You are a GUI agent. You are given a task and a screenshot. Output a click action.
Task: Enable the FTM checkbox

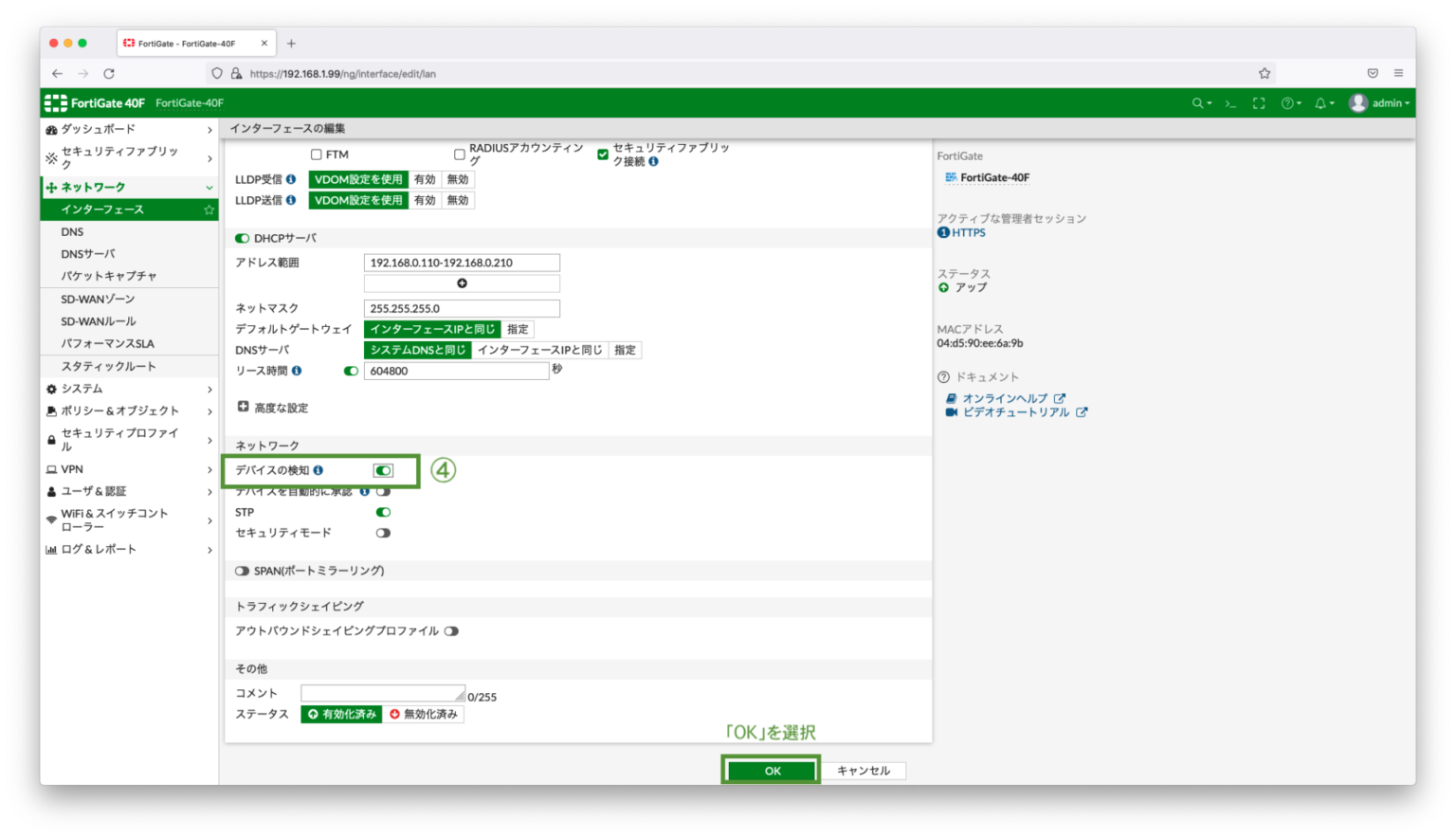tap(316, 154)
